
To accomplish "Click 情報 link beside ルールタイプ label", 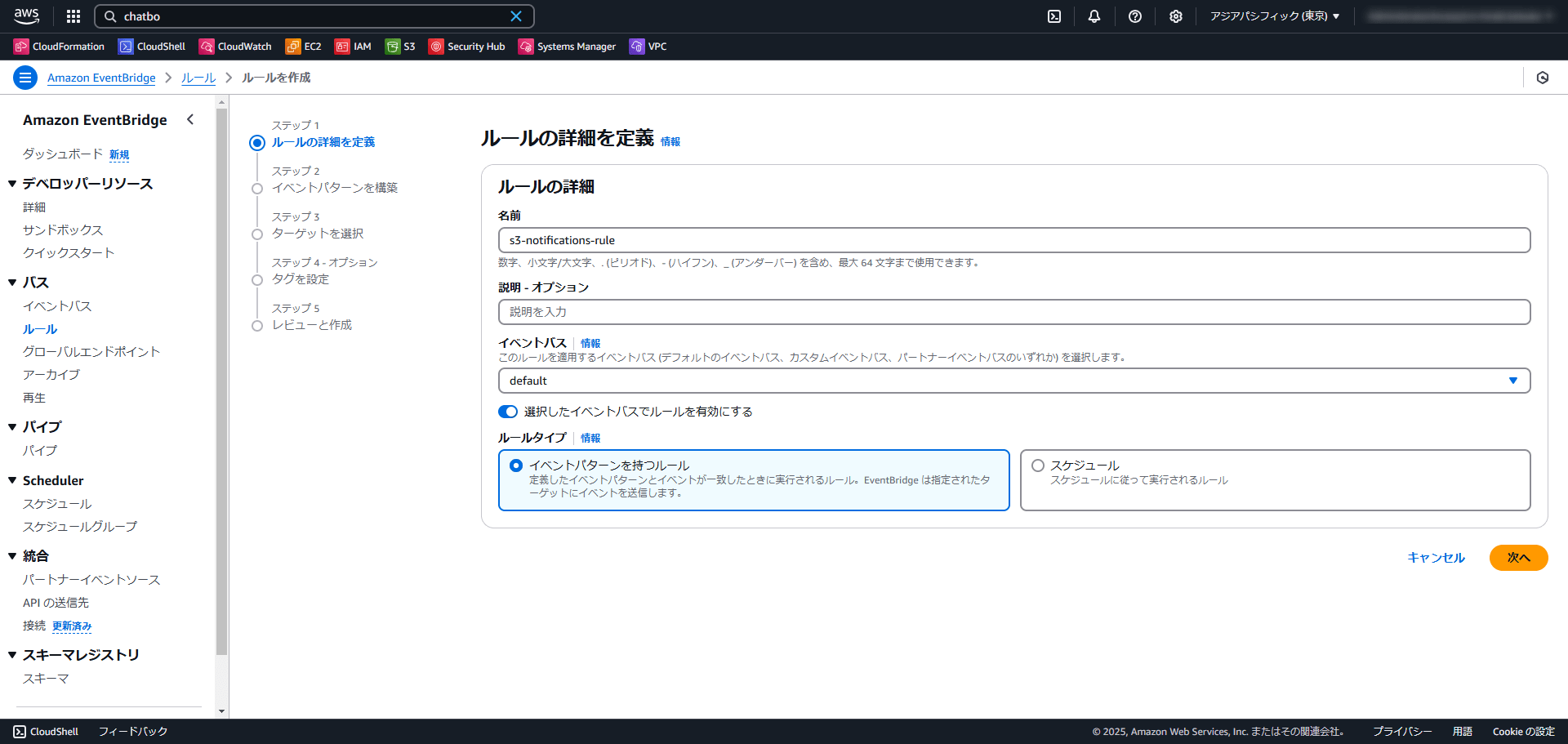I will coord(590,439).
